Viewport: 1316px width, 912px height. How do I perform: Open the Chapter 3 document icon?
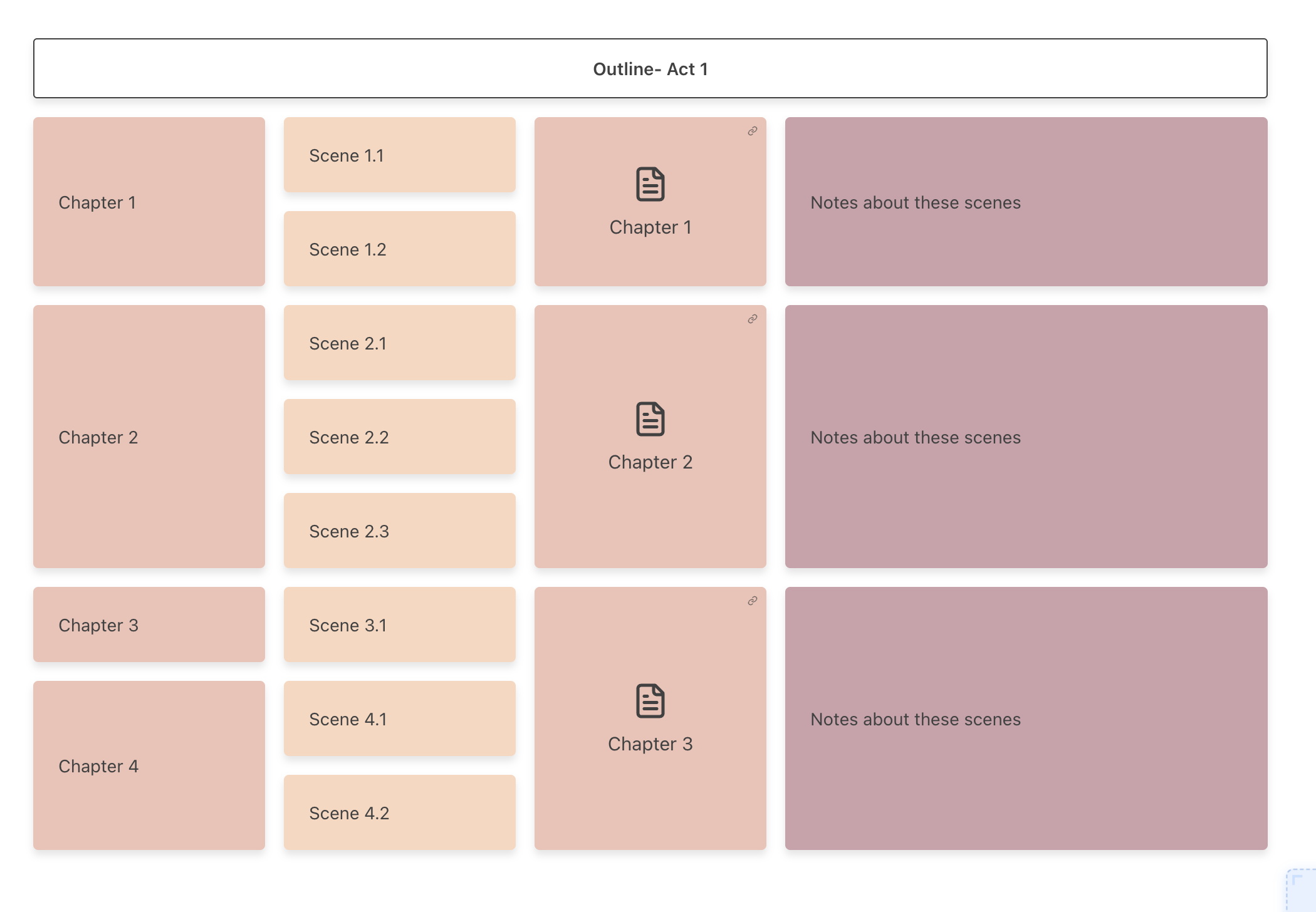point(650,700)
